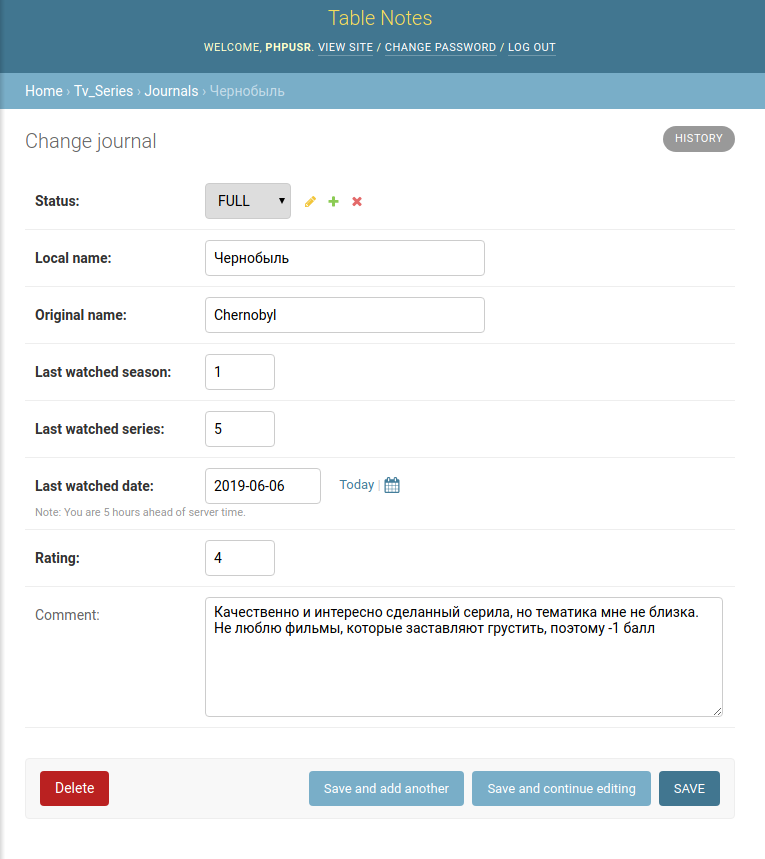Click the Last watched series label
Screen dimensions: 765x859
click(100, 429)
